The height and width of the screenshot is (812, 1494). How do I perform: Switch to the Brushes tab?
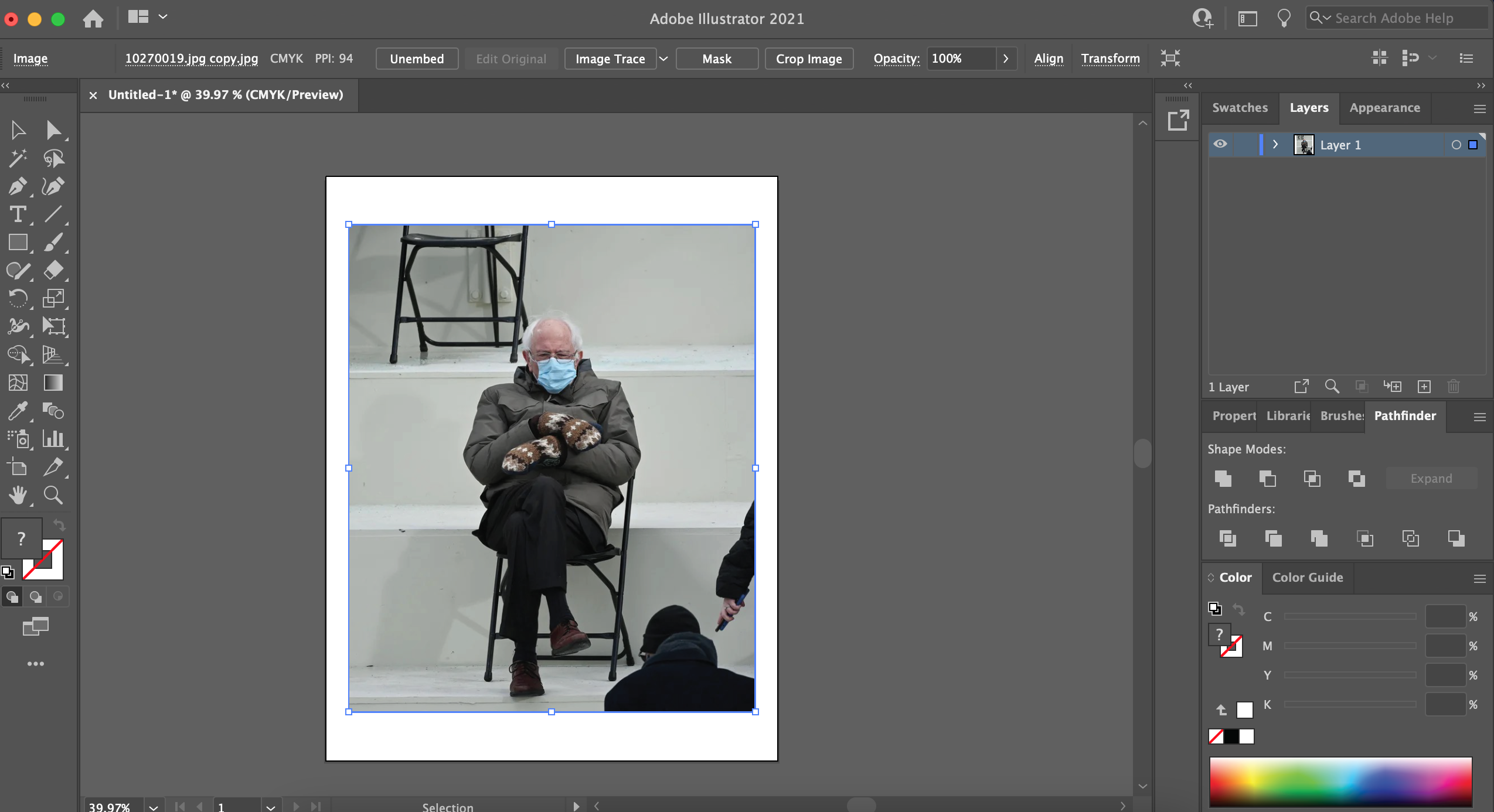1342,416
